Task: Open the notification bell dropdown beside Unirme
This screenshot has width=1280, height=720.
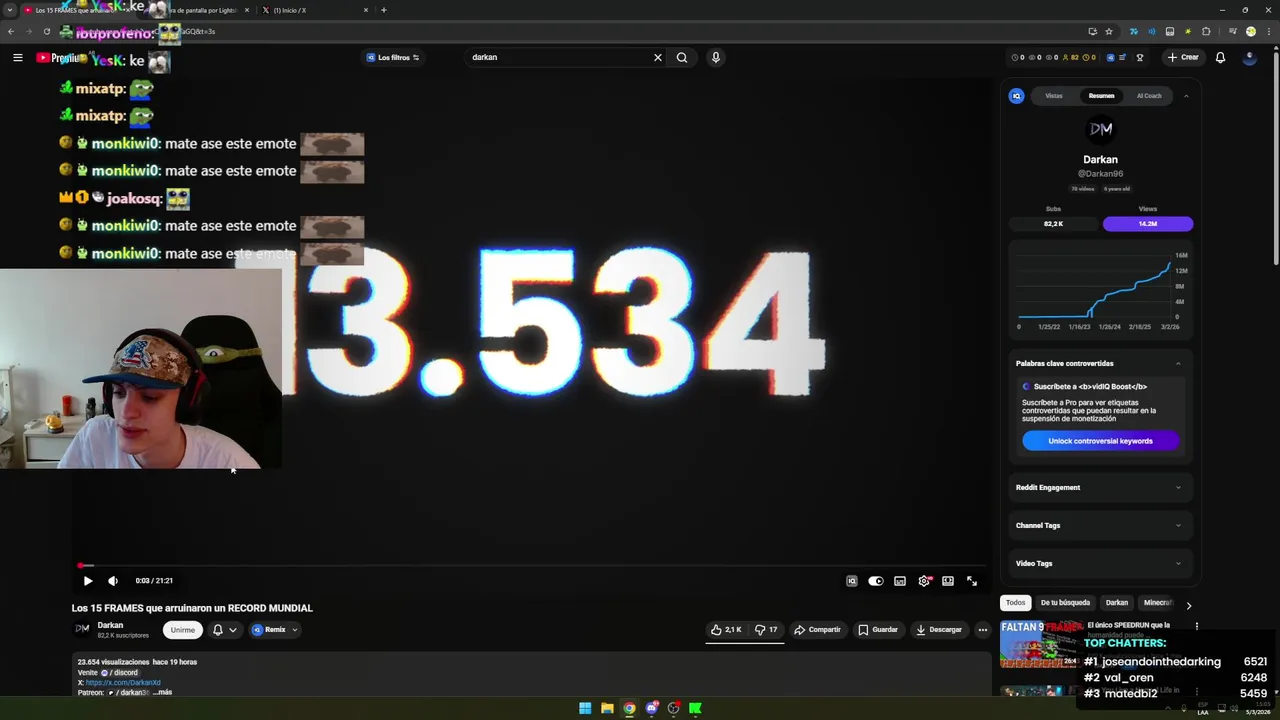Action: (x=224, y=630)
